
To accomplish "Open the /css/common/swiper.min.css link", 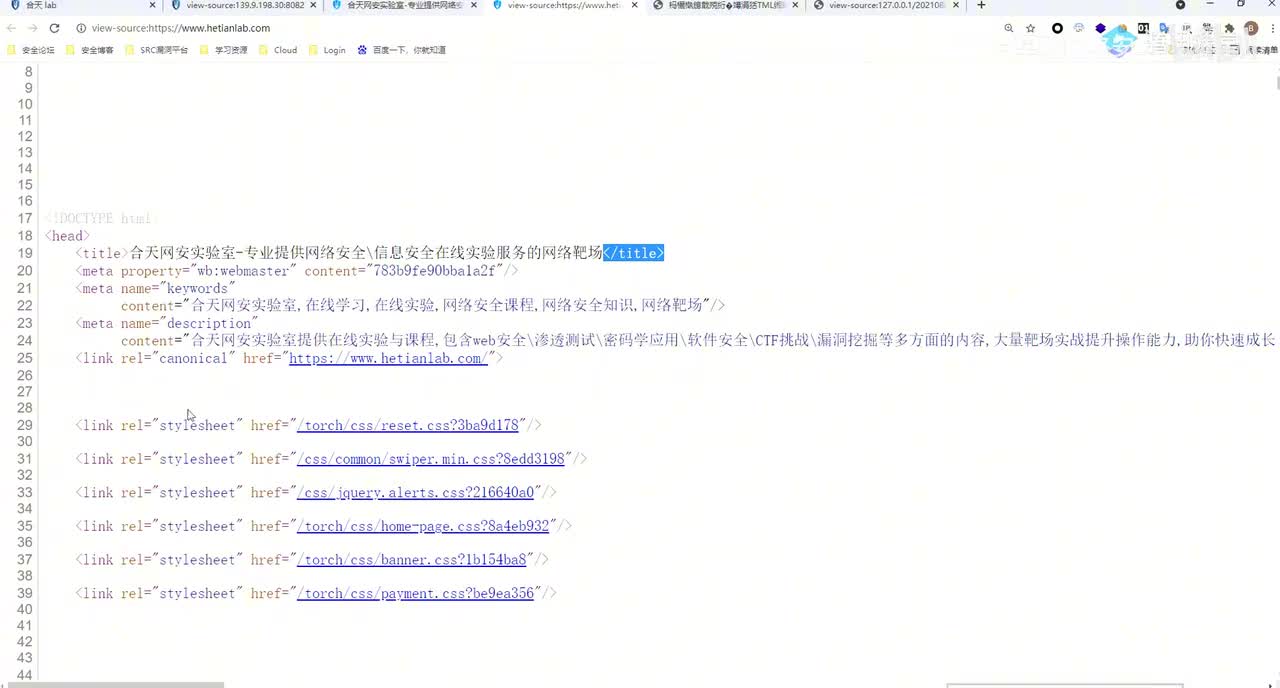I will coord(431,459).
